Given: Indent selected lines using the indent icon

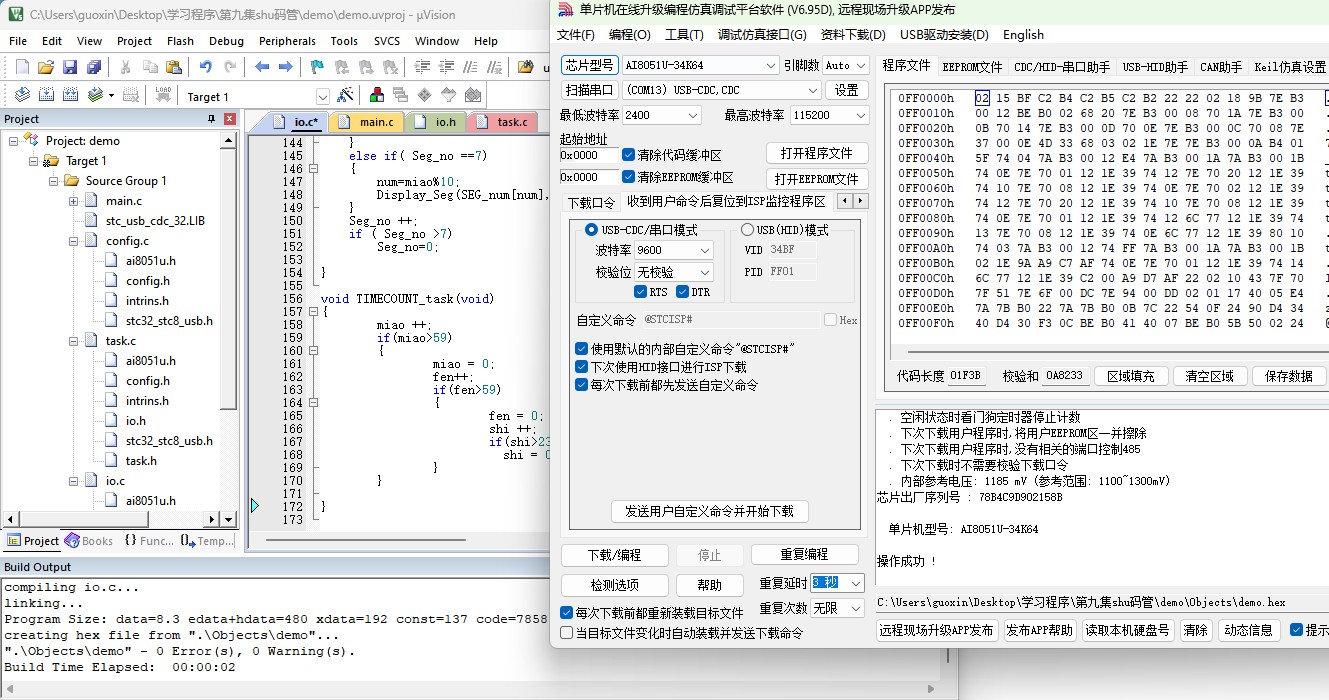Looking at the screenshot, I should [422, 67].
